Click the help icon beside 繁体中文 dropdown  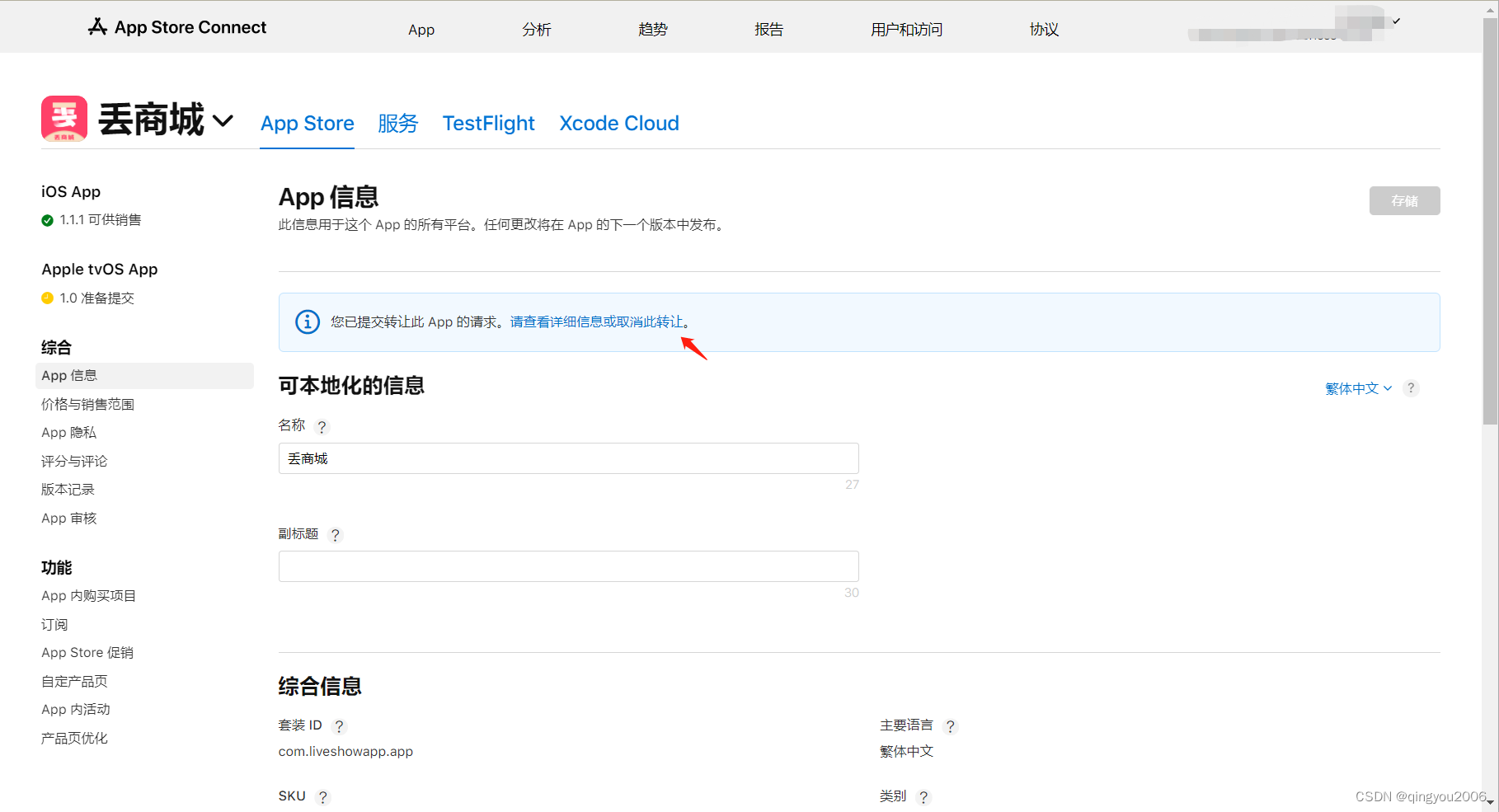pos(1412,388)
